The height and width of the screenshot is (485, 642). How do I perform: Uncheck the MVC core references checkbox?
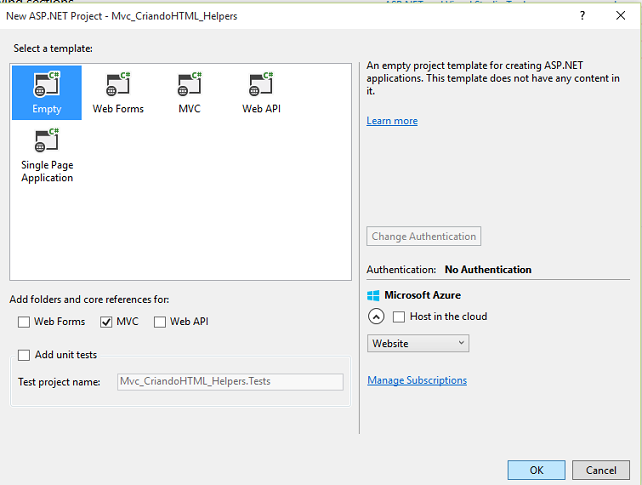[x=106, y=322]
